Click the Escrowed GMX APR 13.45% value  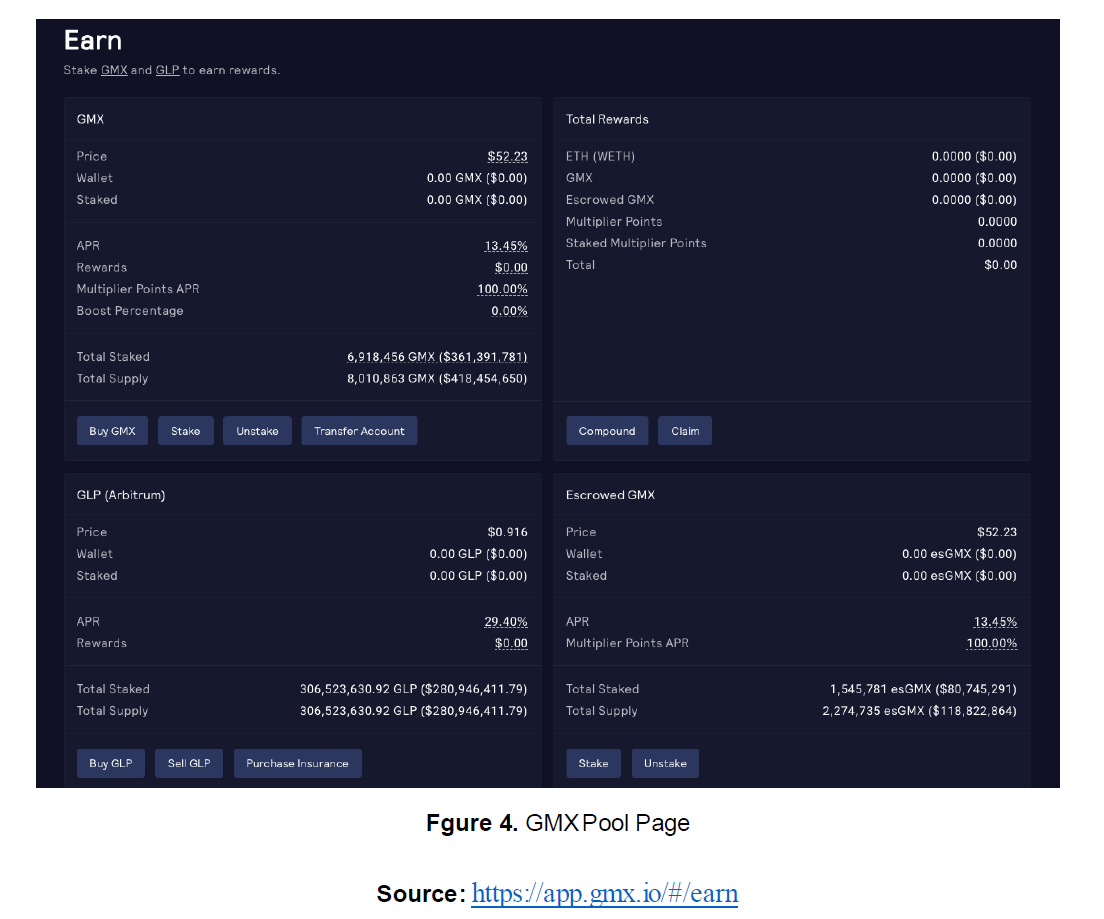pyautogui.click(x=995, y=622)
